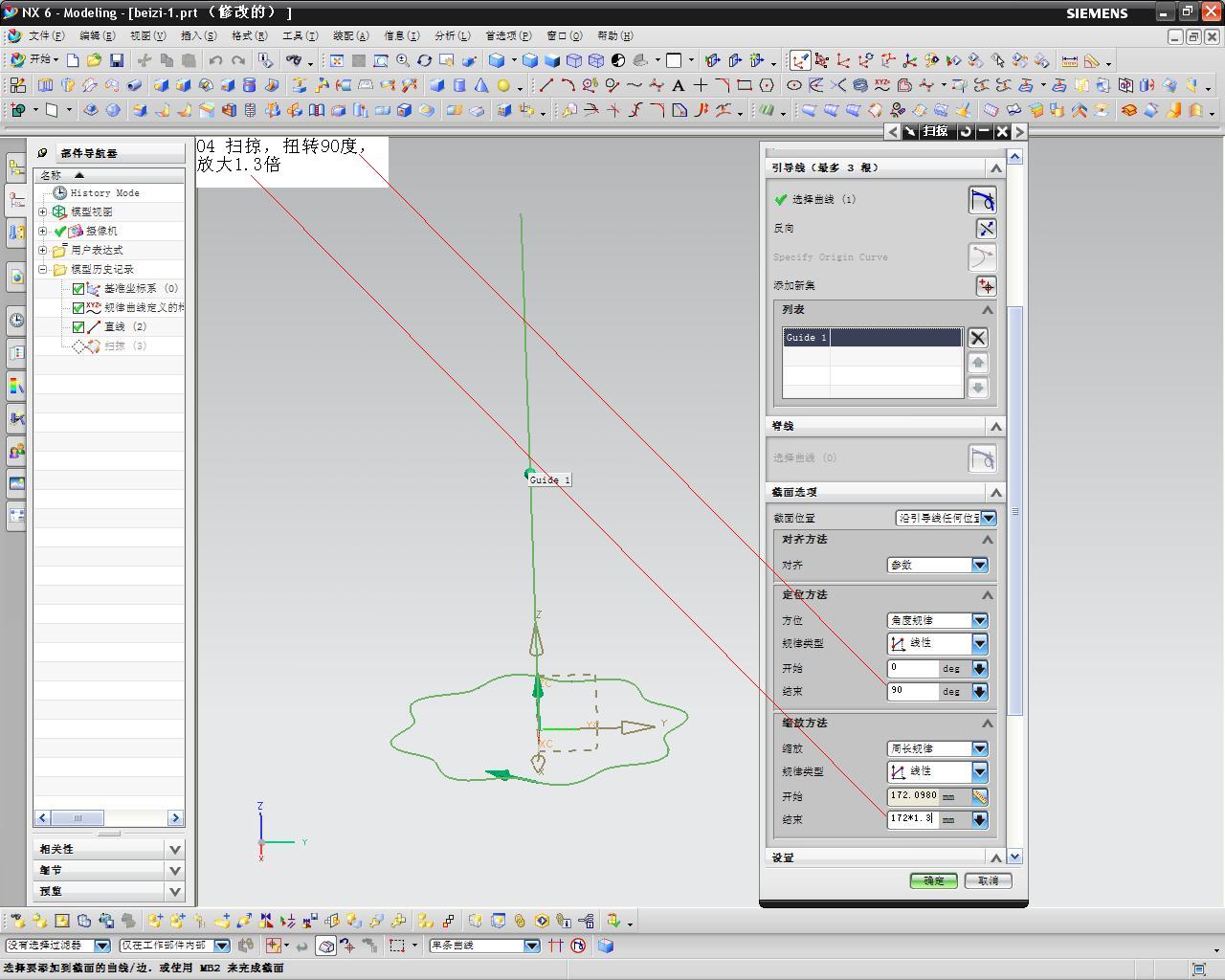Open the selection filter dropdown in bottom bar
This screenshot has width=1225, height=980.
click(x=102, y=946)
